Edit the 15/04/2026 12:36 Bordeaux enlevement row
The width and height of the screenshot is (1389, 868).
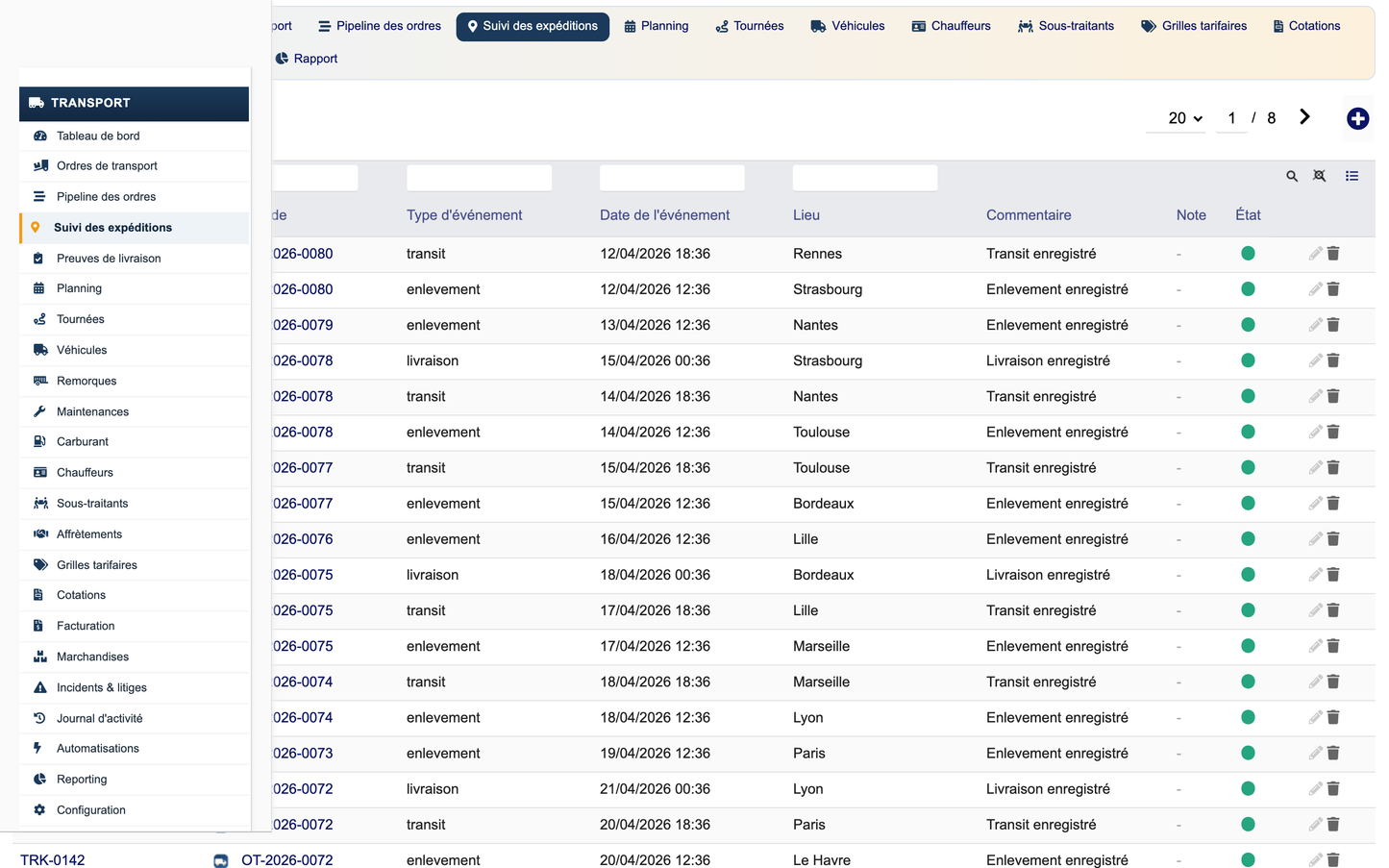click(x=1315, y=503)
